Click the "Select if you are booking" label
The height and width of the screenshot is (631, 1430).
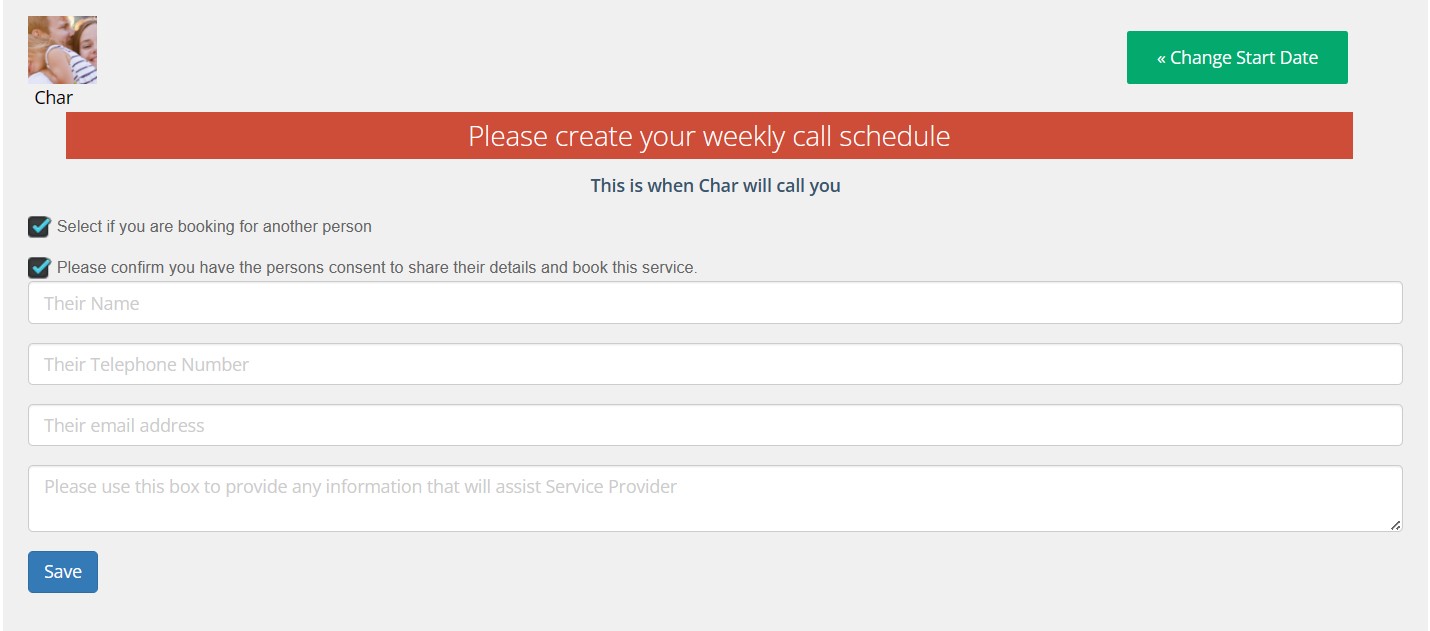click(214, 227)
